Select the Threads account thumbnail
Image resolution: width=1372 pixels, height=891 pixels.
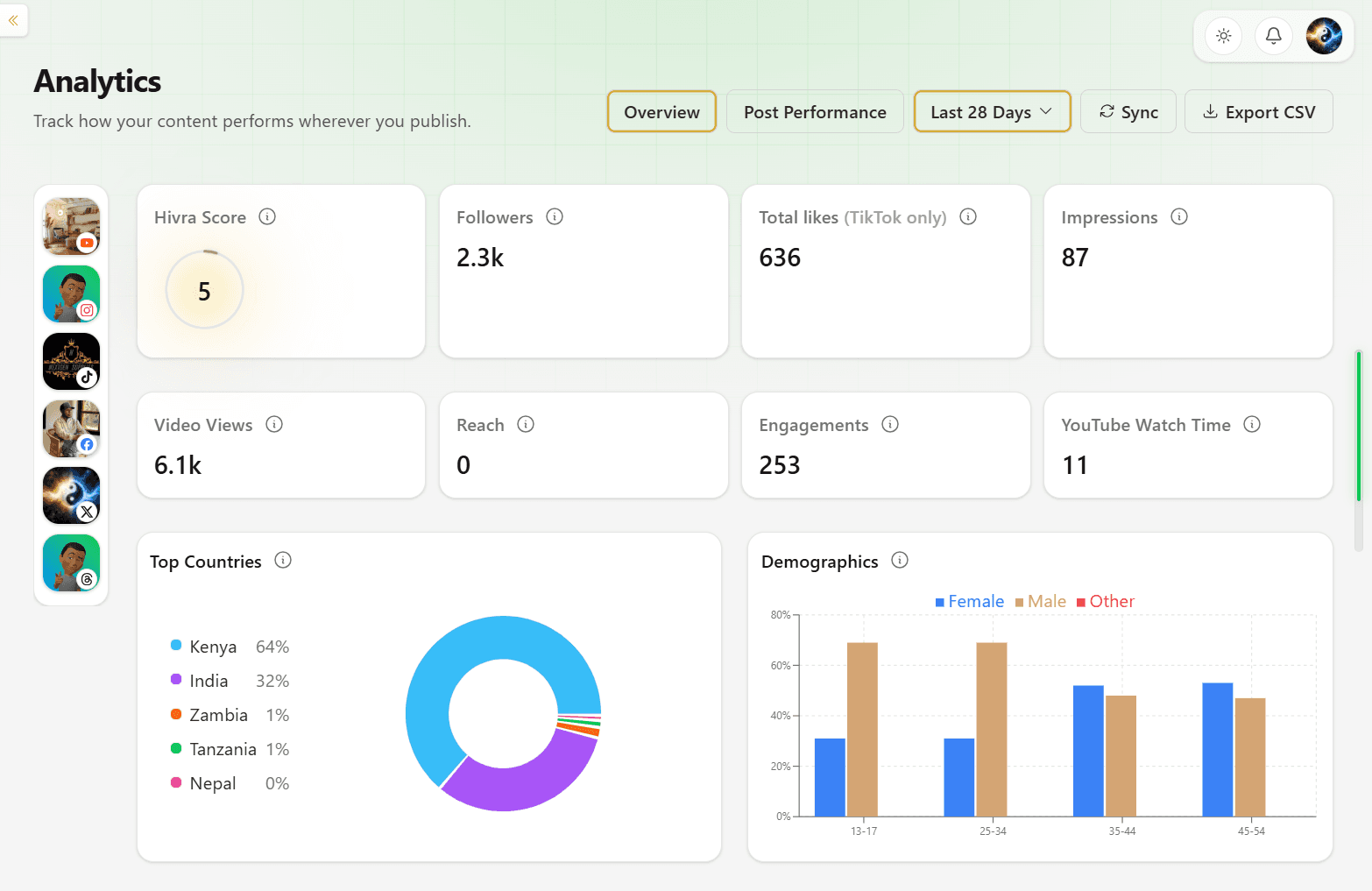tap(71, 563)
